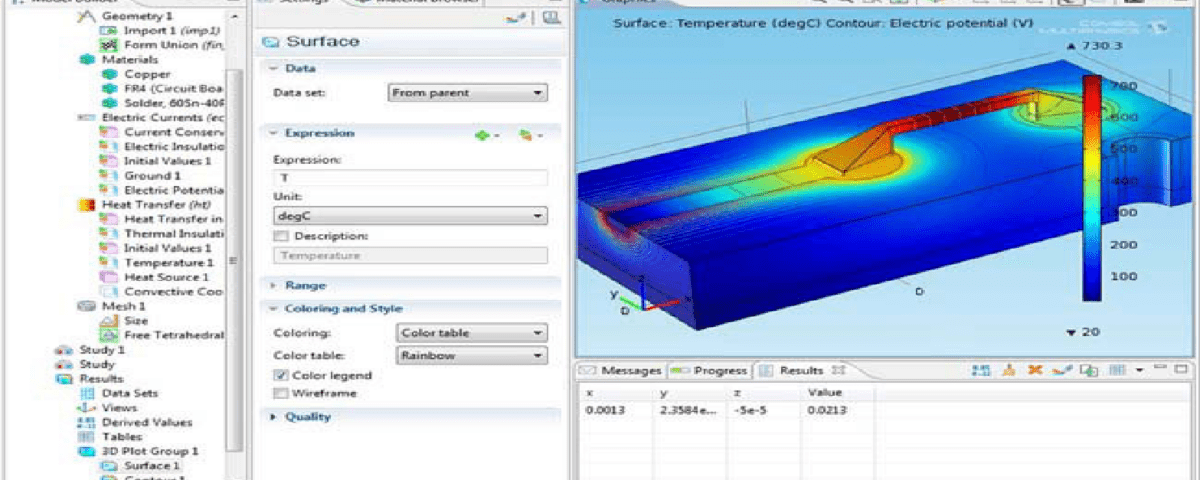Select the FR4 Circuit Board material
Image resolution: width=1200 pixels, height=480 pixels.
click(162, 89)
